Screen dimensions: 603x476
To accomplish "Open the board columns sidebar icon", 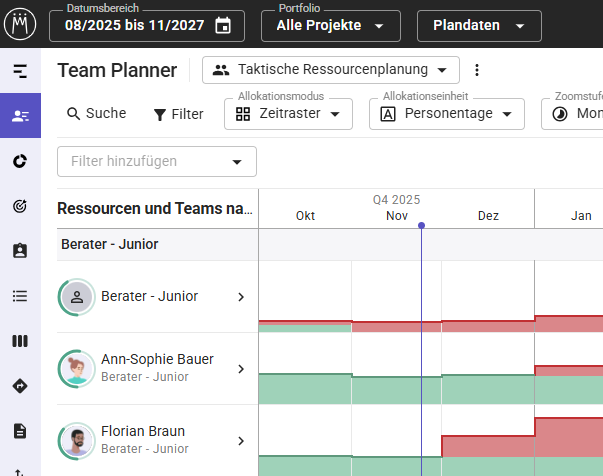I will coord(20,341).
